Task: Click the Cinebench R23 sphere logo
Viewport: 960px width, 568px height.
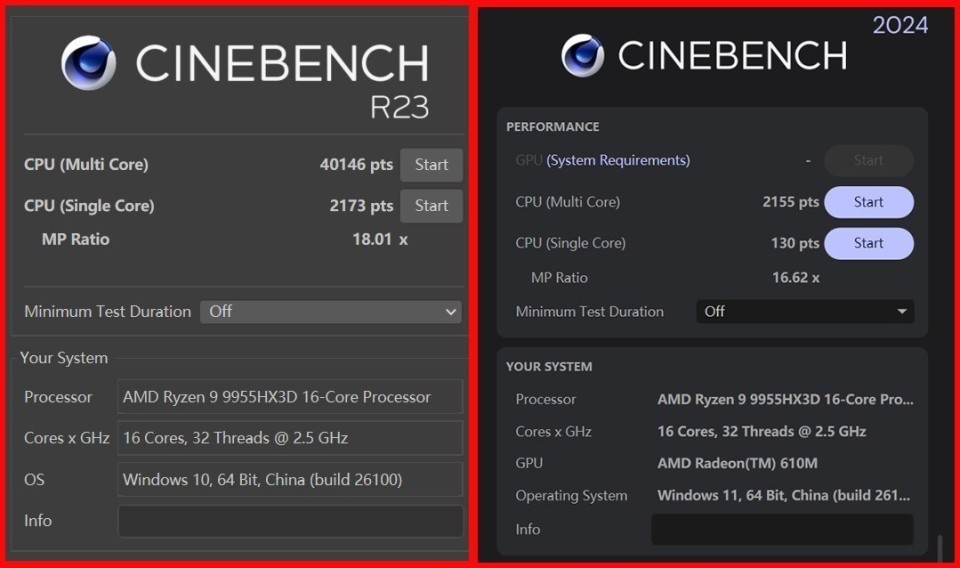Action: tap(89, 62)
